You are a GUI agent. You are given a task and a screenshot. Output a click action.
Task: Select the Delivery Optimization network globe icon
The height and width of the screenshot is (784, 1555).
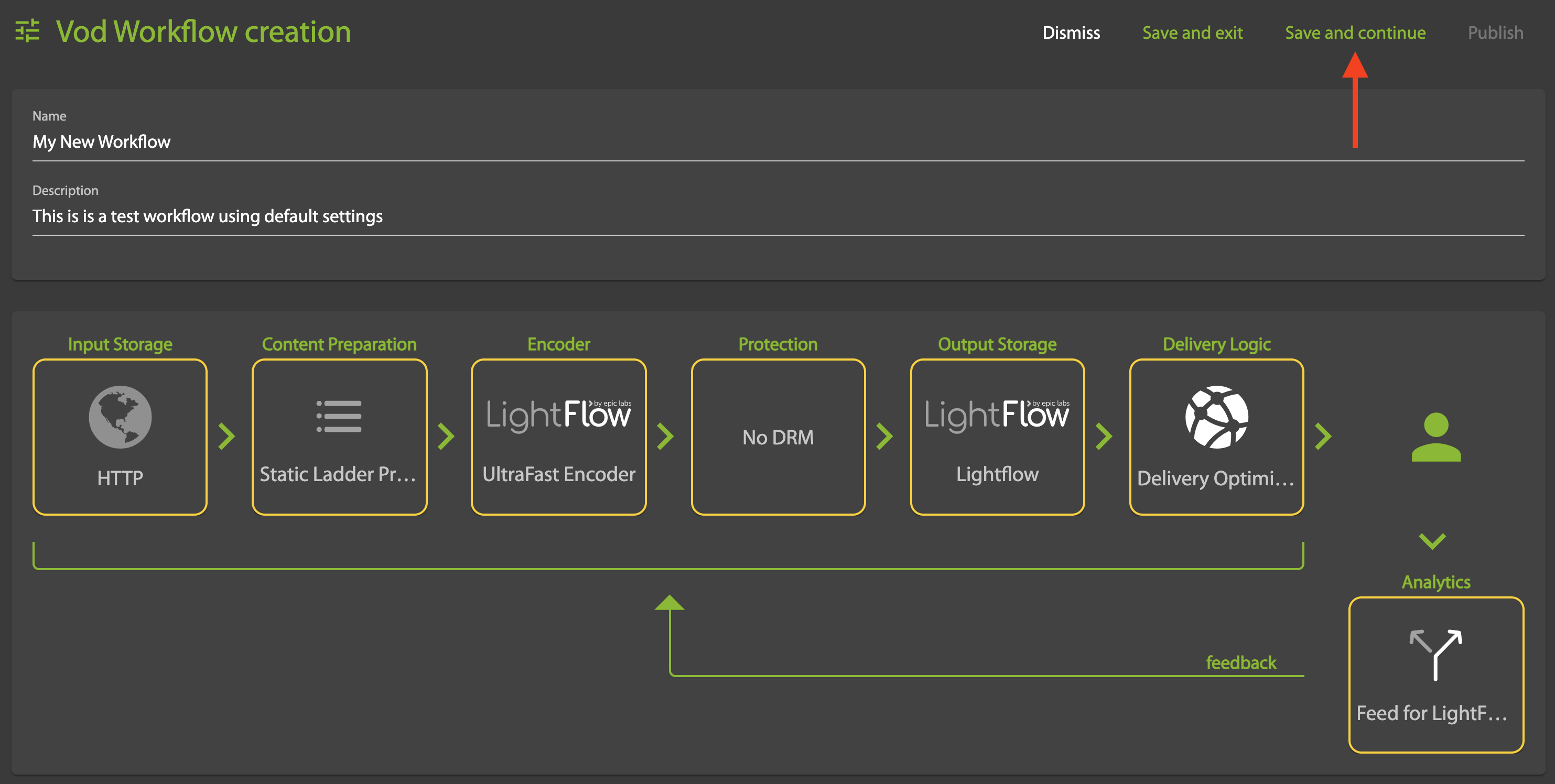(1216, 417)
